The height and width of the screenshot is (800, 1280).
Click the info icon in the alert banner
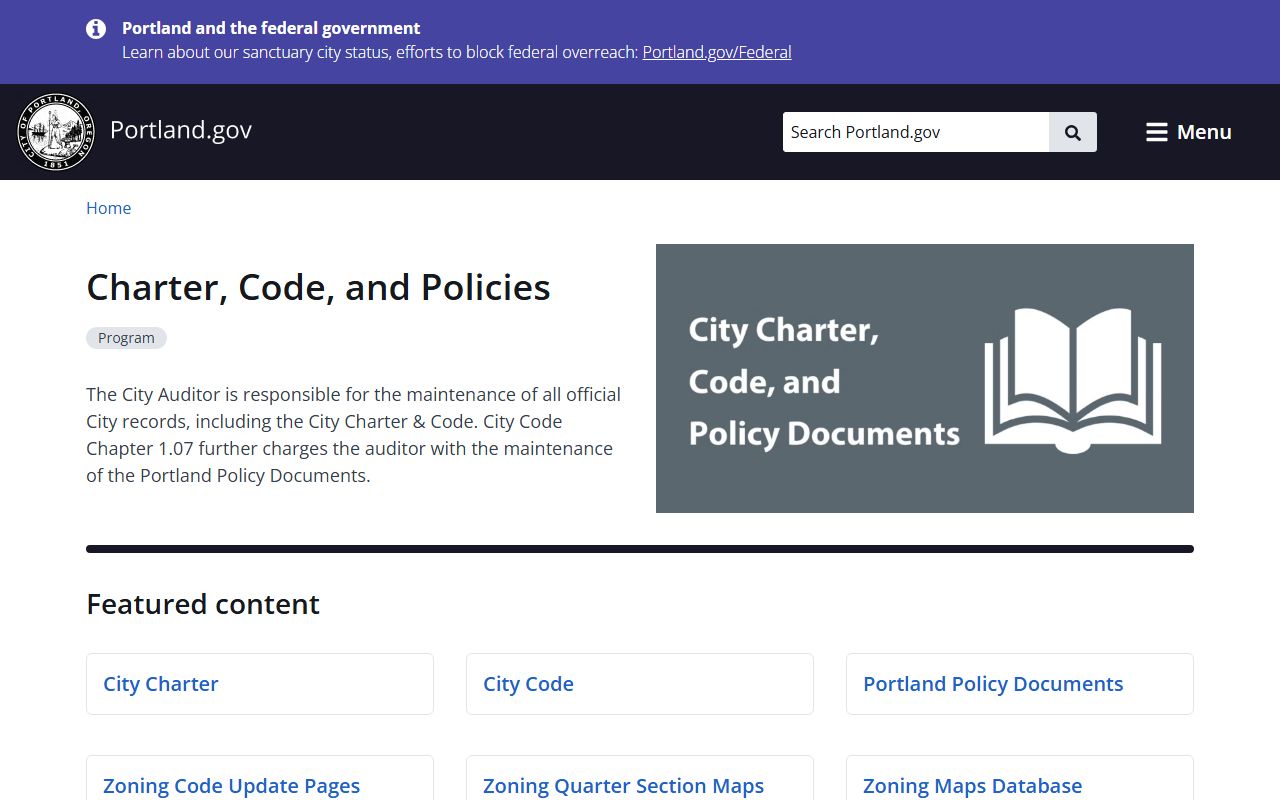[x=96, y=29]
